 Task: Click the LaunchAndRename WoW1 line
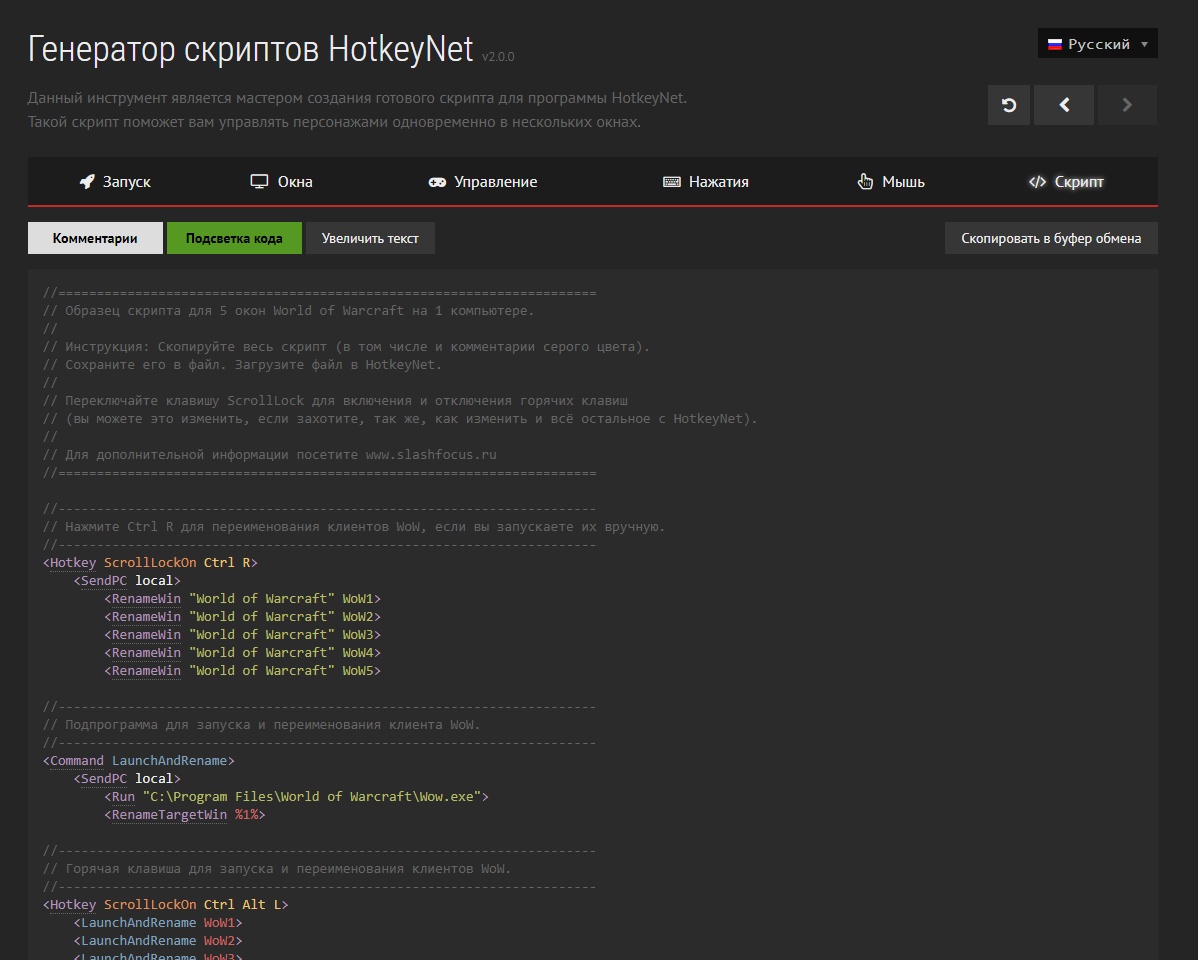click(x=158, y=923)
